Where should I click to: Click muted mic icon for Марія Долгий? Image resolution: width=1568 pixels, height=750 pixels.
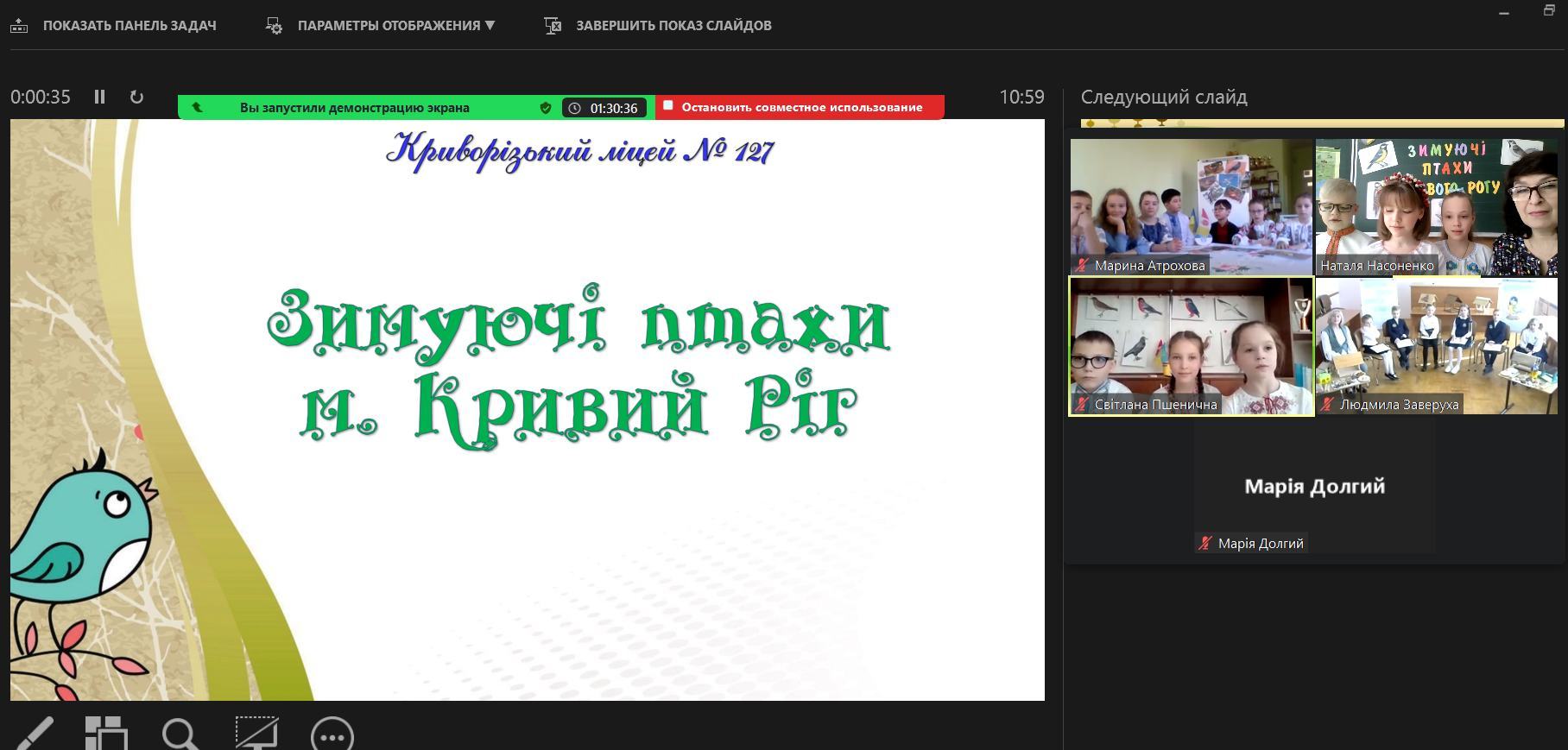click(x=1205, y=543)
